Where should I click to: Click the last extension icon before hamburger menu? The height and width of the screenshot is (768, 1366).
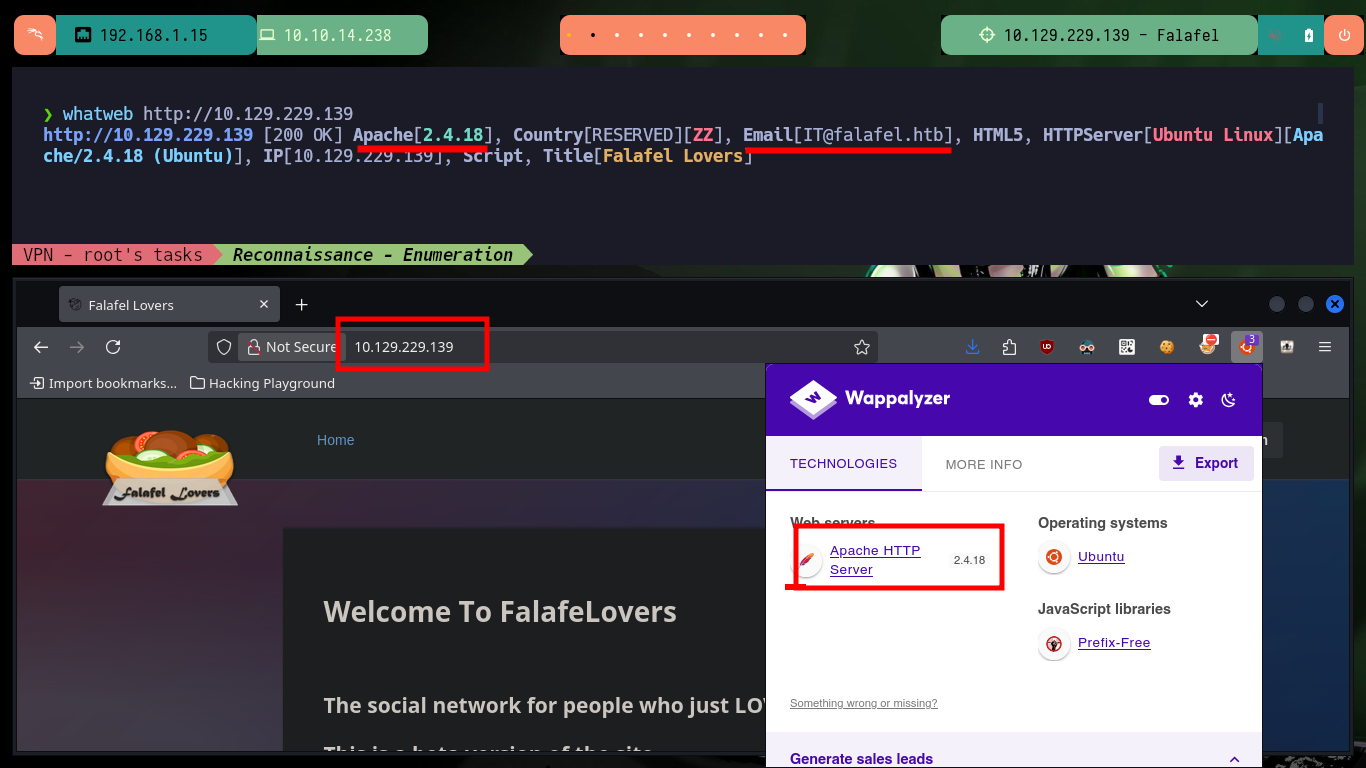tap(1287, 347)
